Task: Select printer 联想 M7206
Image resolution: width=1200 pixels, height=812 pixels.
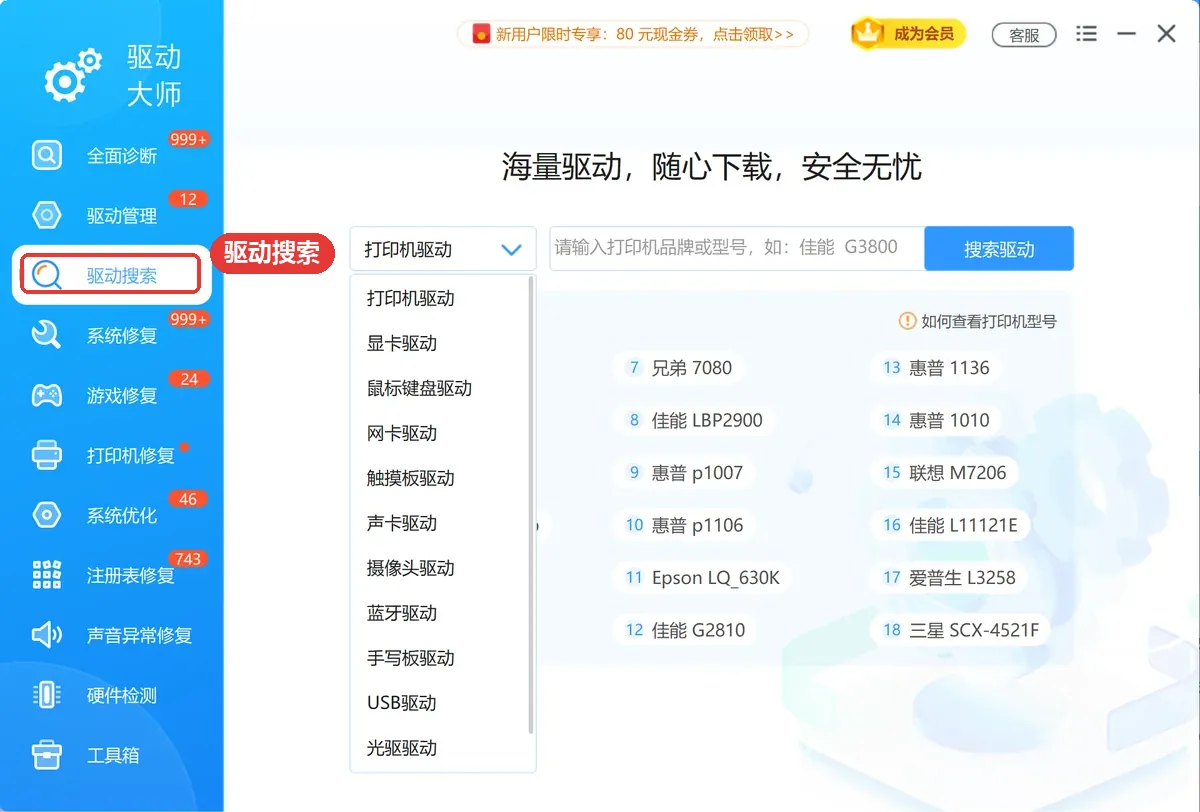Action: [946, 472]
